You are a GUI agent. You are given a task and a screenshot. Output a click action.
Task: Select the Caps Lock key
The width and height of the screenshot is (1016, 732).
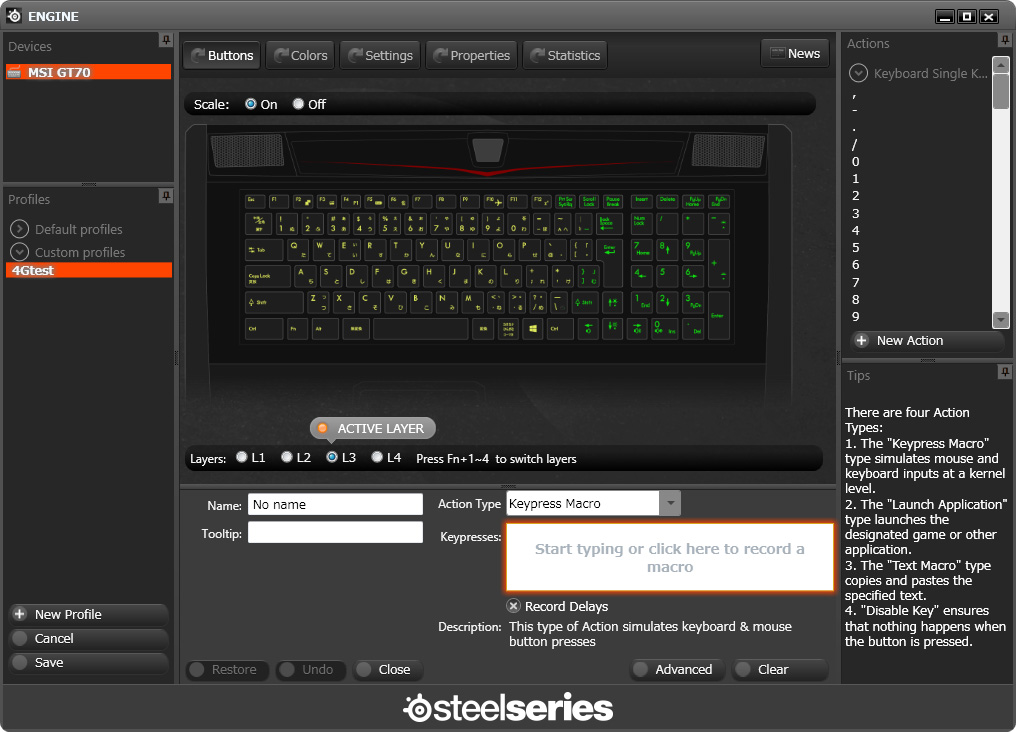coord(268,276)
